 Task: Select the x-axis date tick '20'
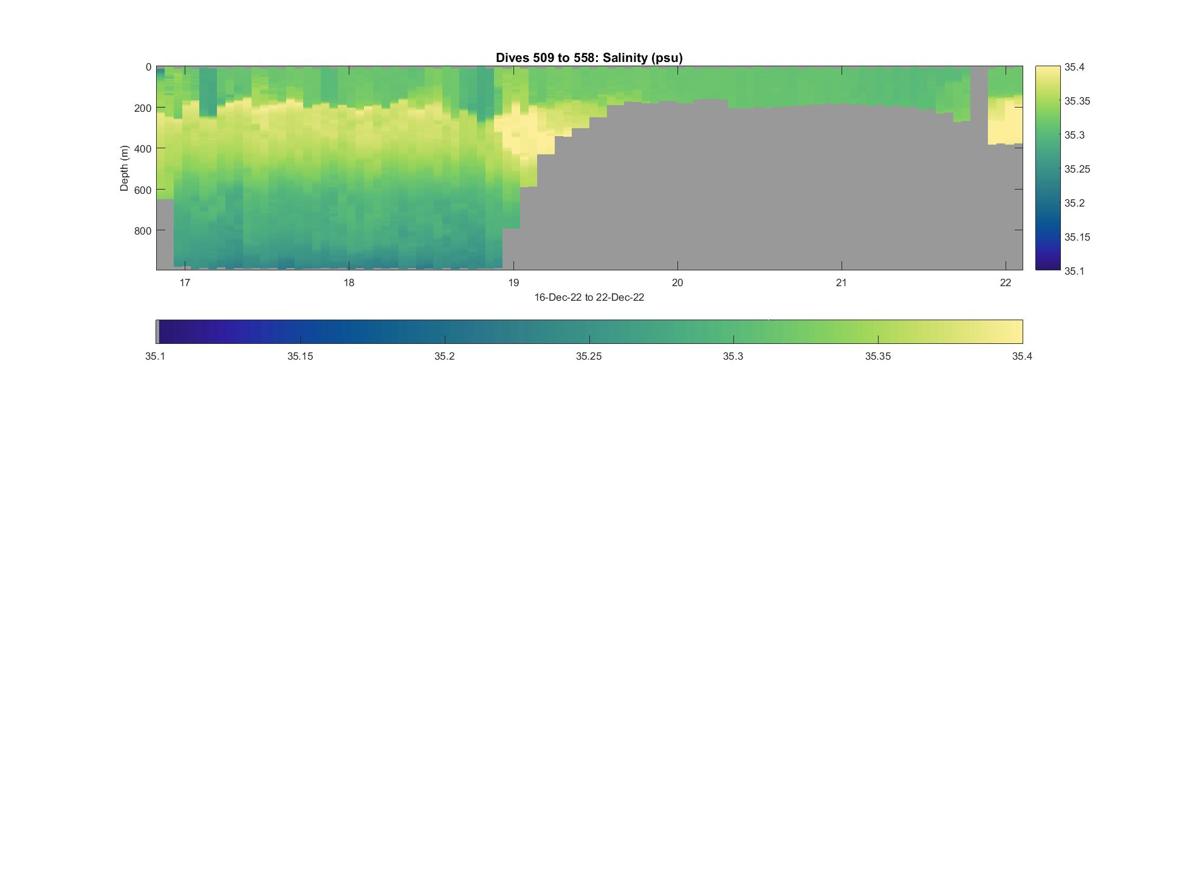click(677, 283)
